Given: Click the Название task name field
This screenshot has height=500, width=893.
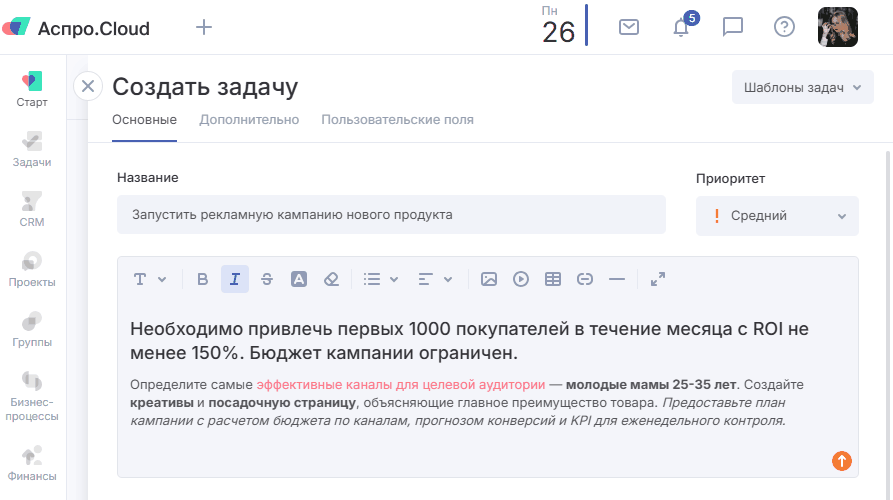Looking at the screenshot, I should click(391, 215).
